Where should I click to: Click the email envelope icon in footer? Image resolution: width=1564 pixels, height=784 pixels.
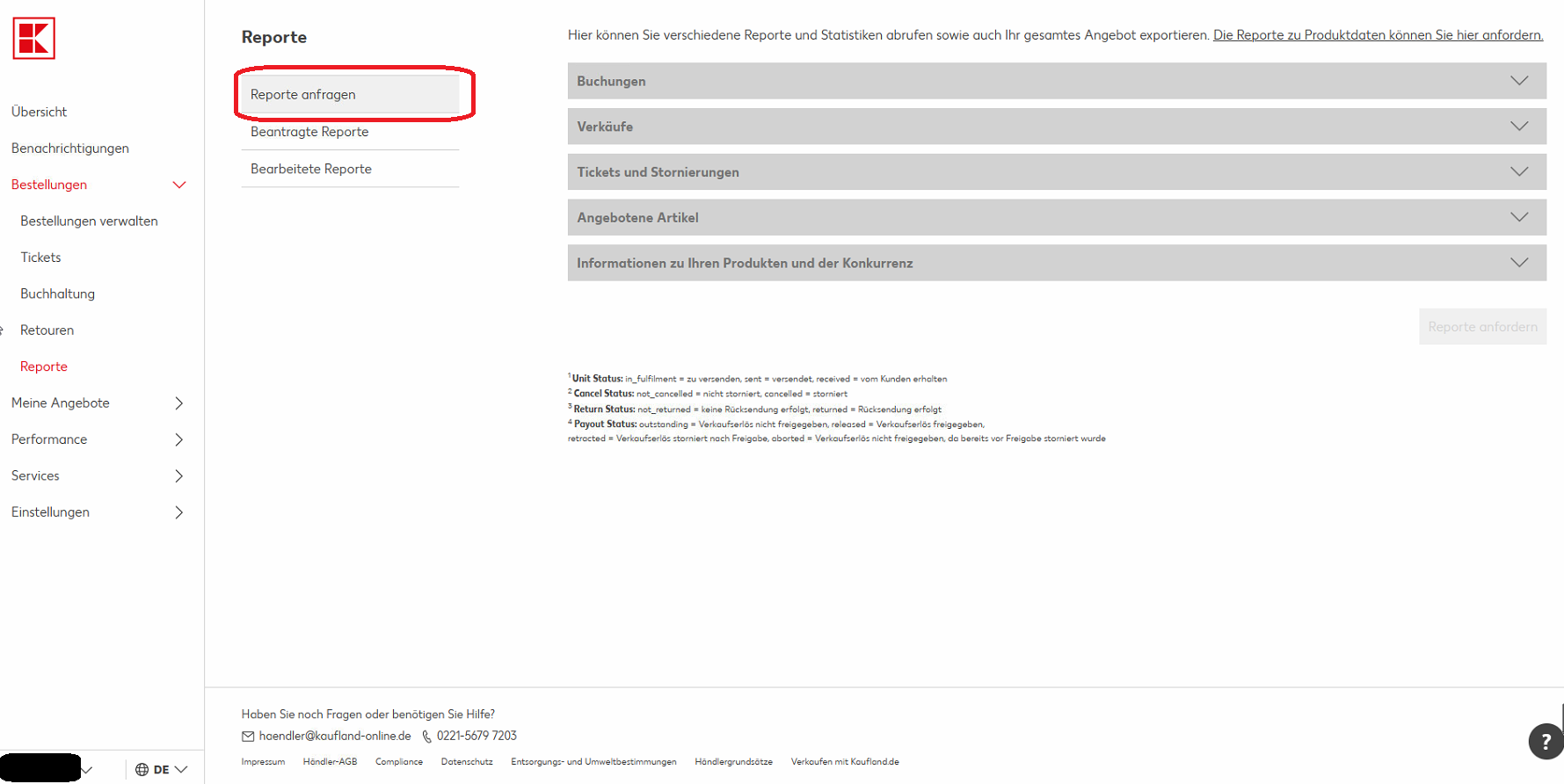pyautogui.click(x=248, y=737)
